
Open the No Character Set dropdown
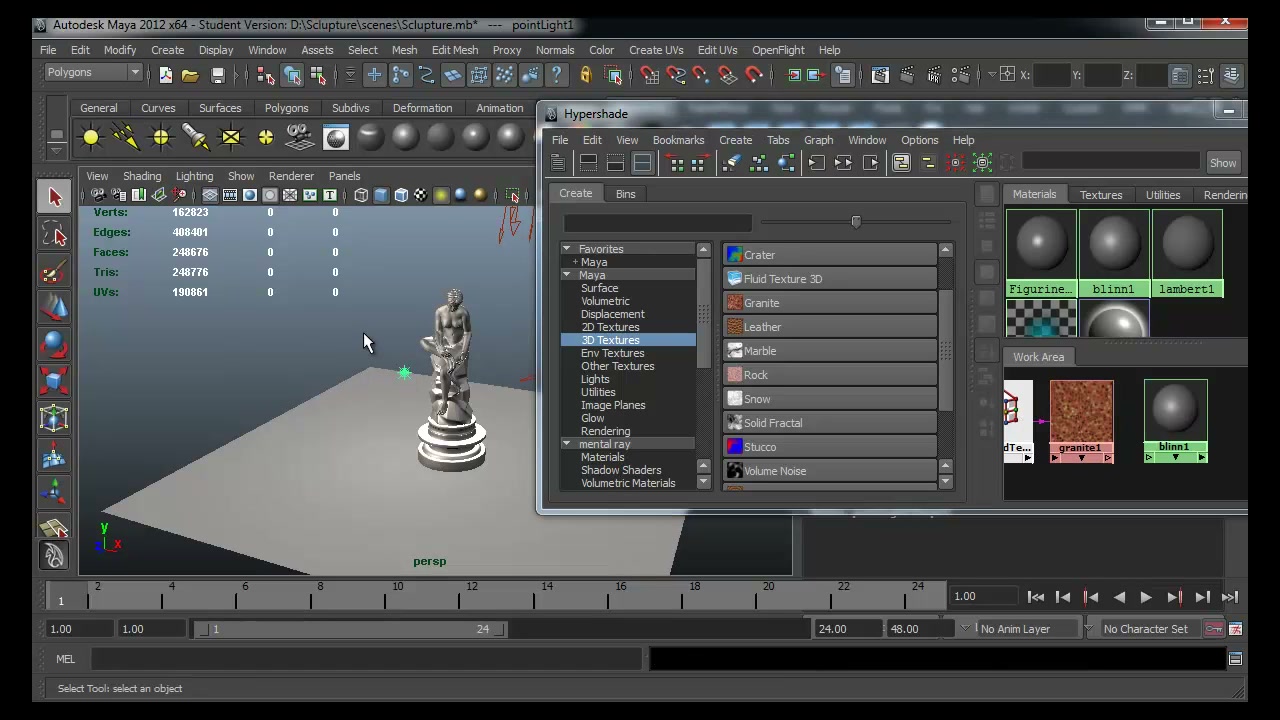click(1150, 629)
